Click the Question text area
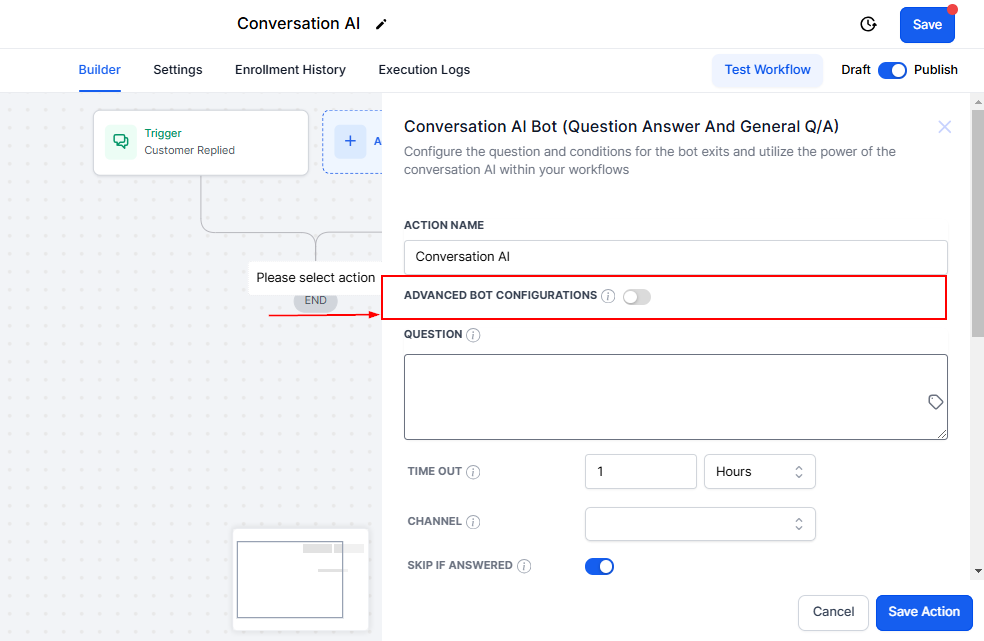This screenshot has height=641, width=984. tap(675, 397)
